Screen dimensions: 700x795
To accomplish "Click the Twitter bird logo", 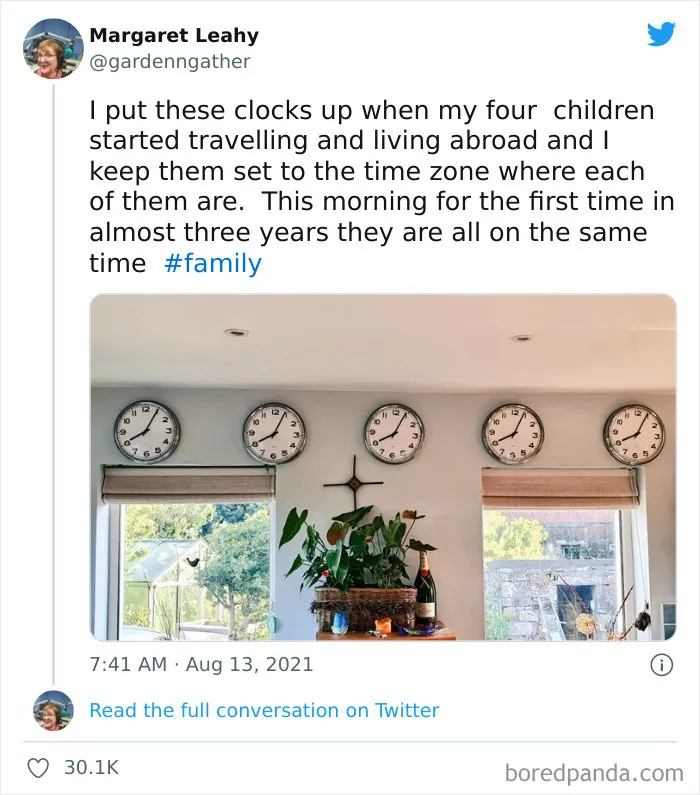I will click(661, 34).
